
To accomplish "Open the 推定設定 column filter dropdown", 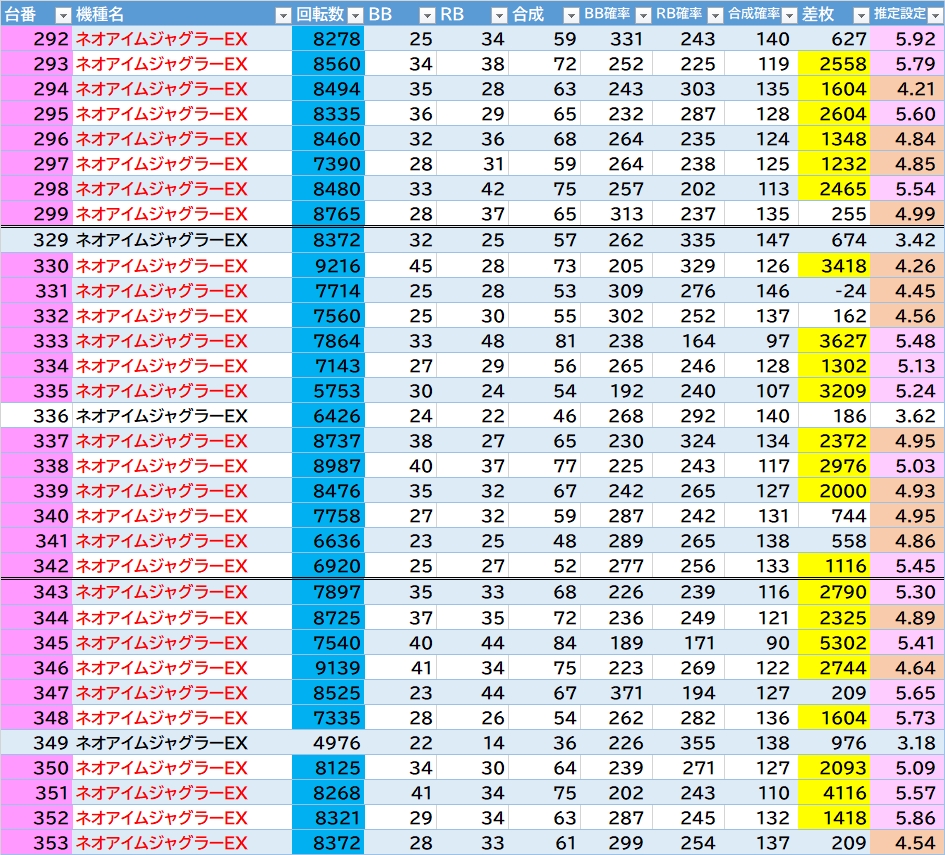I will point(935,15).
